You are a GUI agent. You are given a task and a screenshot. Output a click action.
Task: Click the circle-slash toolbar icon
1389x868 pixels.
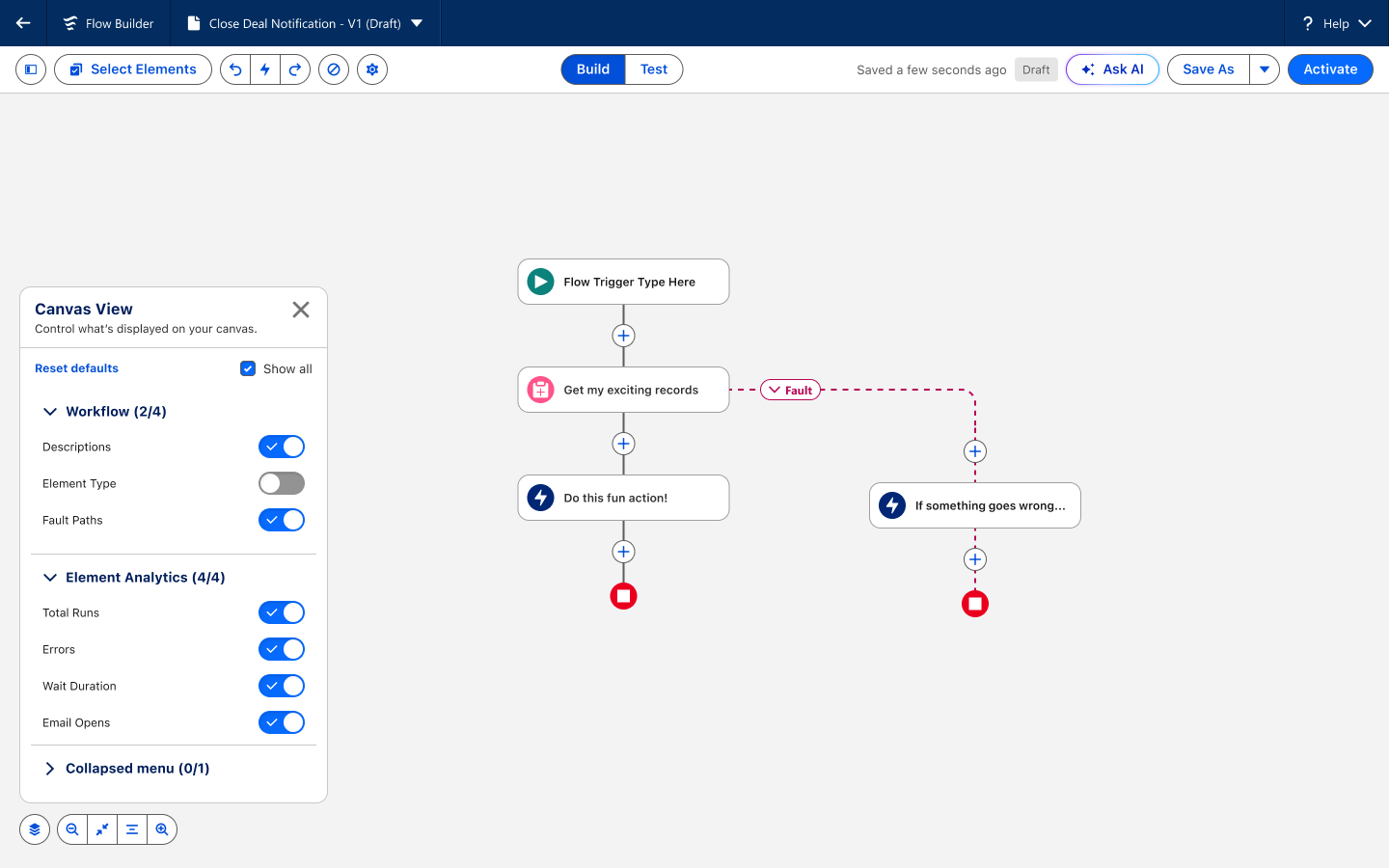point(334,69)
